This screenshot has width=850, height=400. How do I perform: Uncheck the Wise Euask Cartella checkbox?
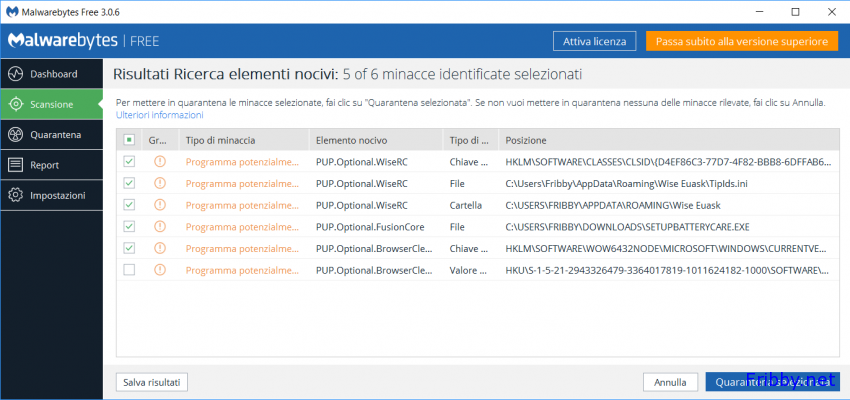tap(129, 205)
